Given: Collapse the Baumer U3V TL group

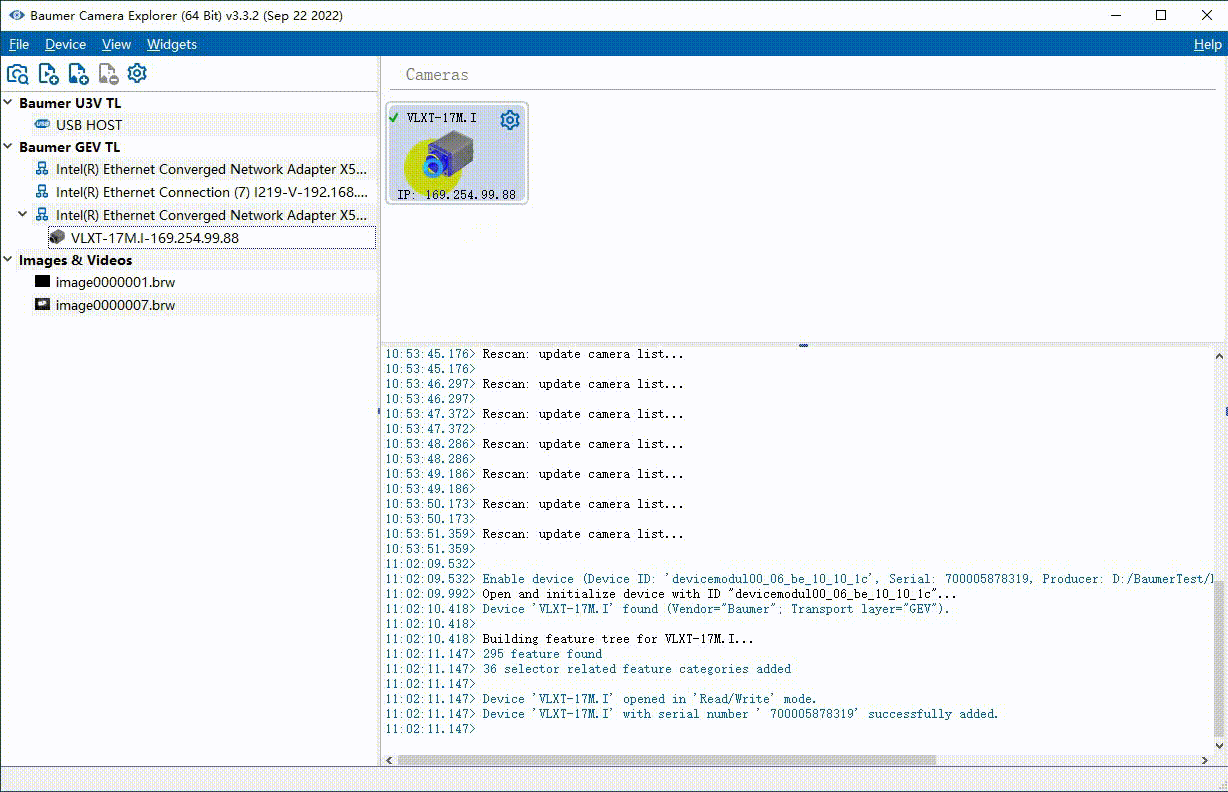Looking at the screenshot, I should point(9,103).
